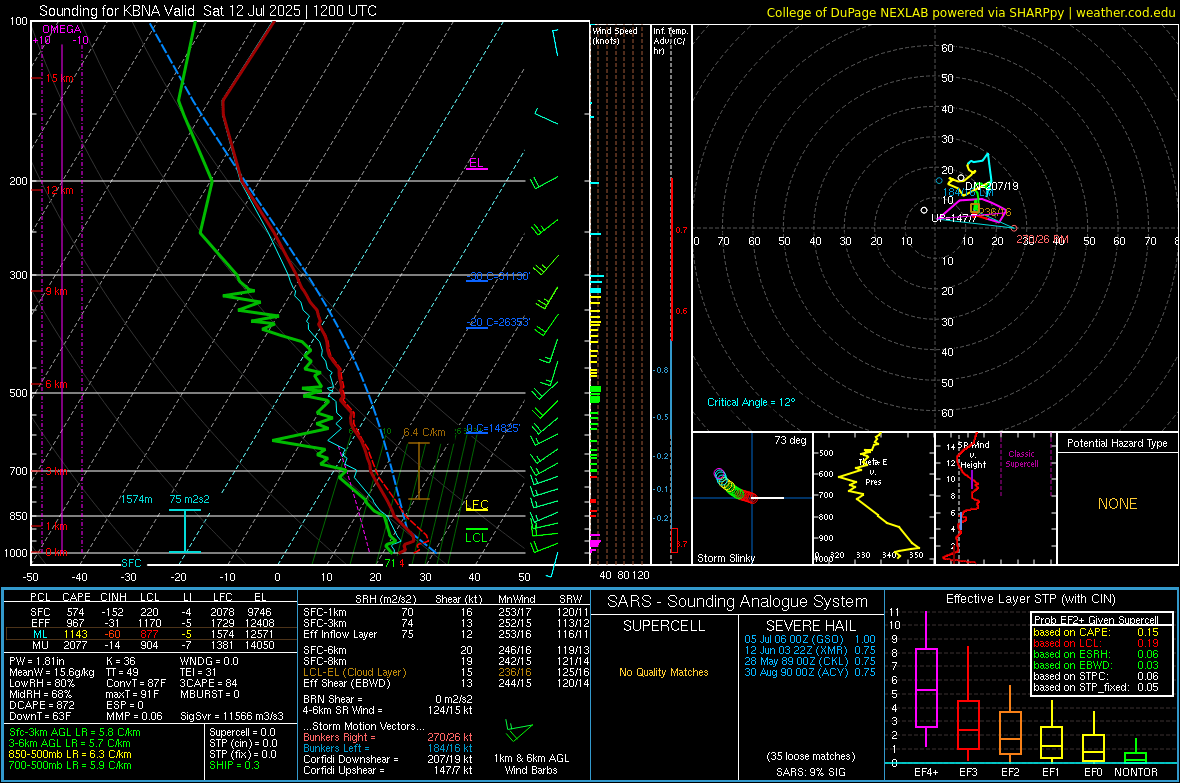The image size is (1180, 783).
Task: Click the '(35 loose matches)' text
Action: [x=810, y=756]
